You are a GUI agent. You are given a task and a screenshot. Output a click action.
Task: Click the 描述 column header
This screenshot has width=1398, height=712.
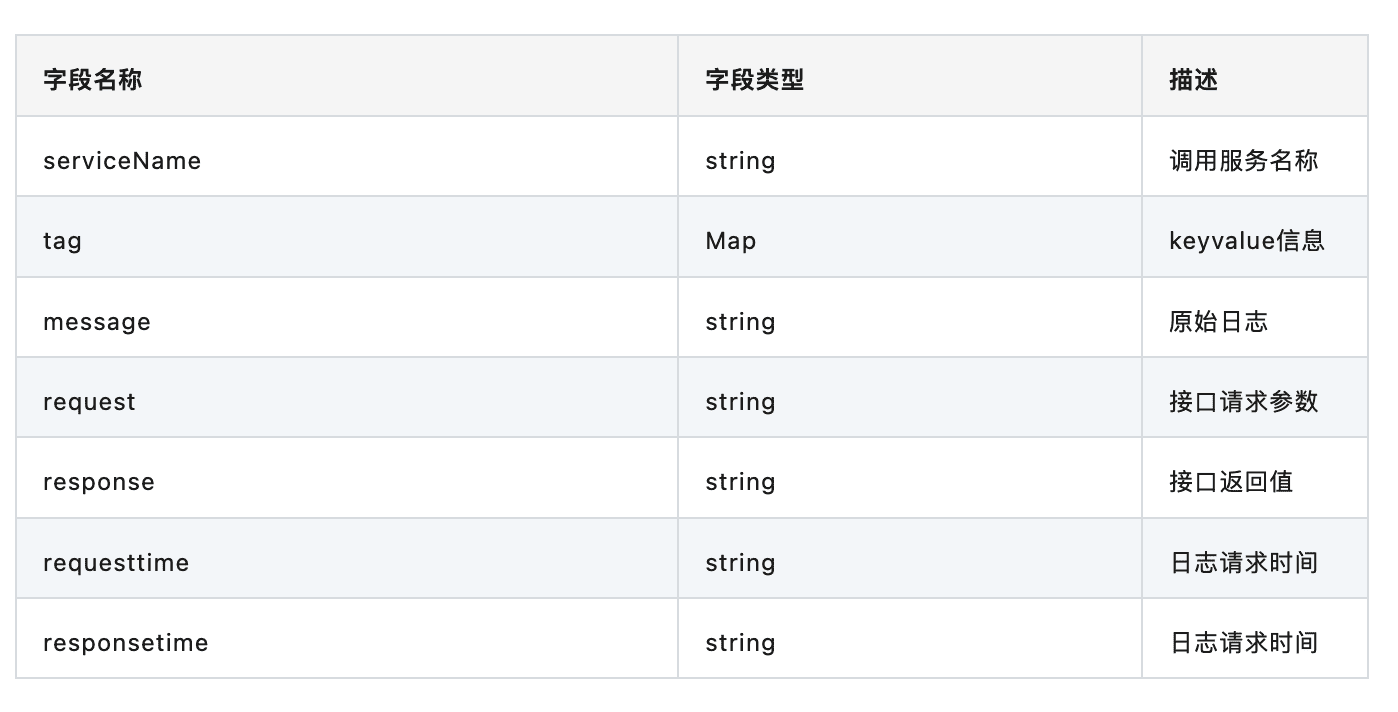tap(1193, 80)
